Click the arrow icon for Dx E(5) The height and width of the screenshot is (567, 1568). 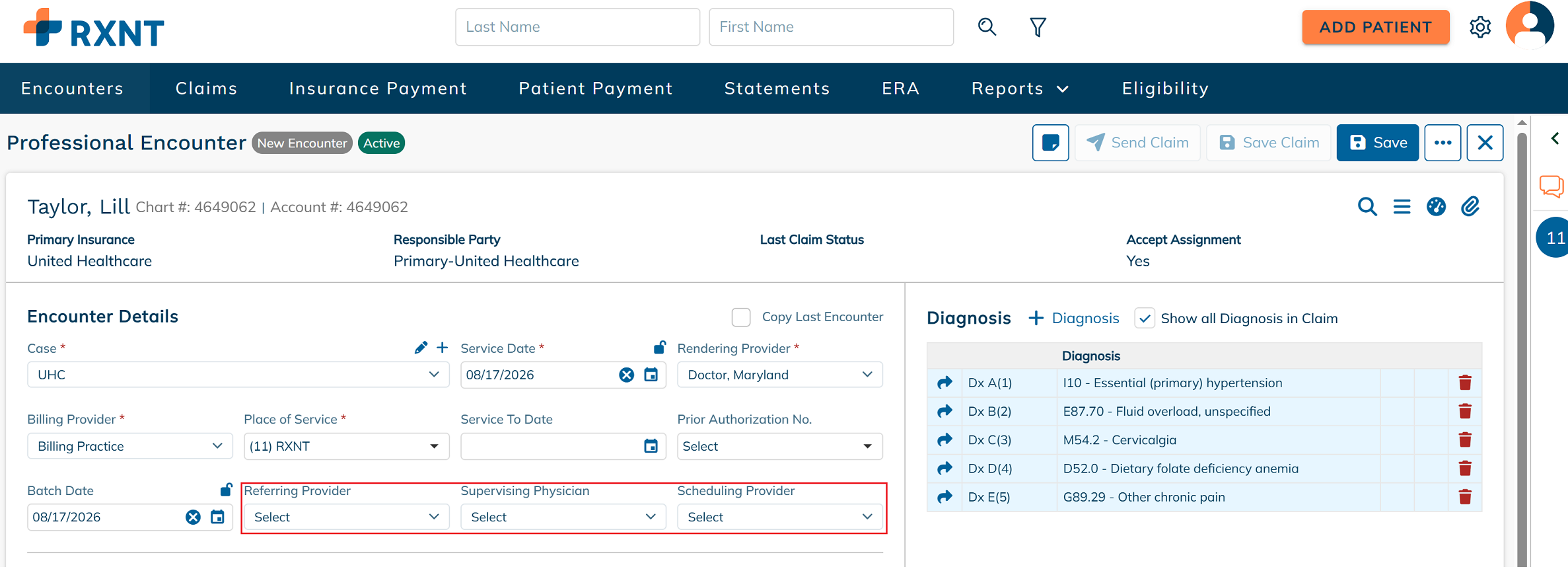(x=944, y=497)
